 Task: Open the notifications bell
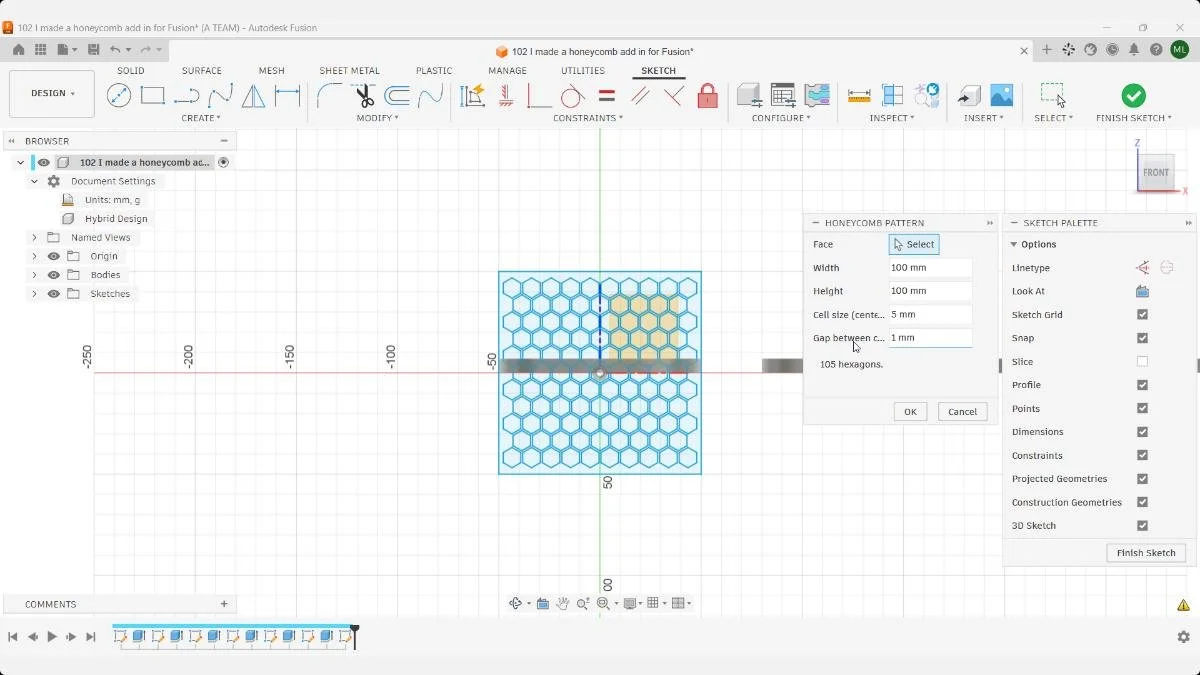point(1134,49)
